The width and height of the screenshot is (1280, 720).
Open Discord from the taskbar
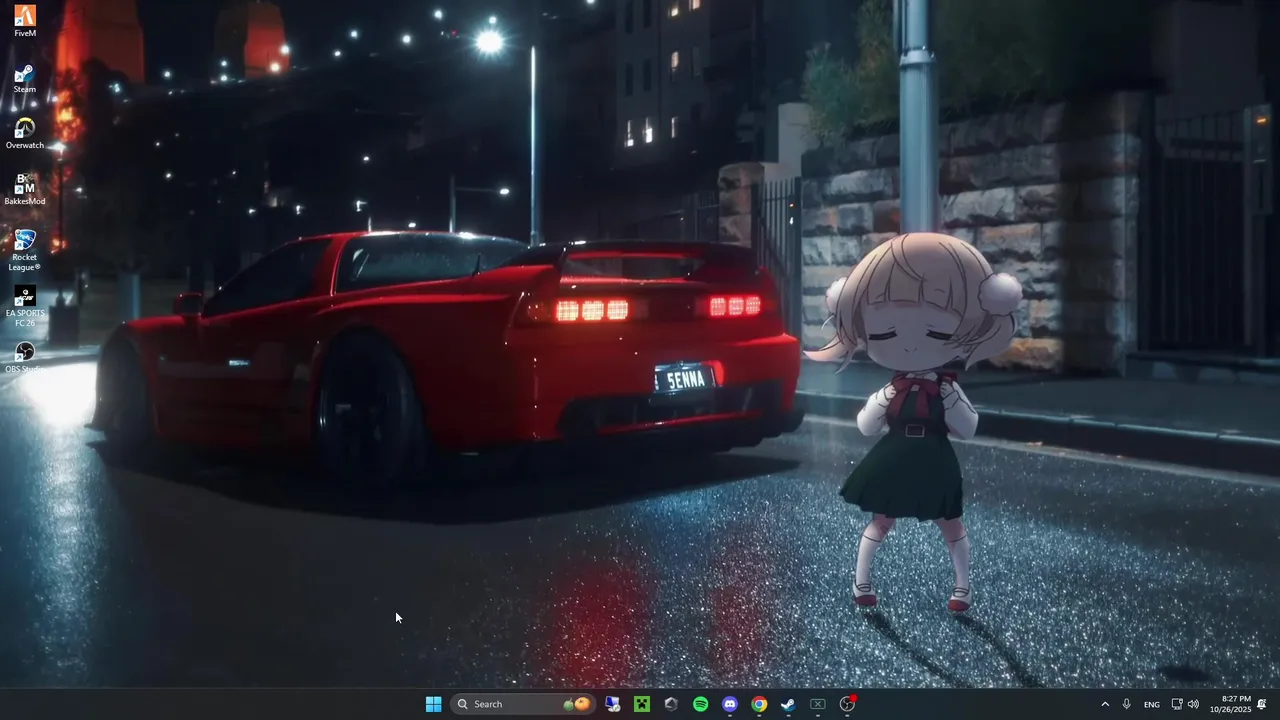coord(730,704)
